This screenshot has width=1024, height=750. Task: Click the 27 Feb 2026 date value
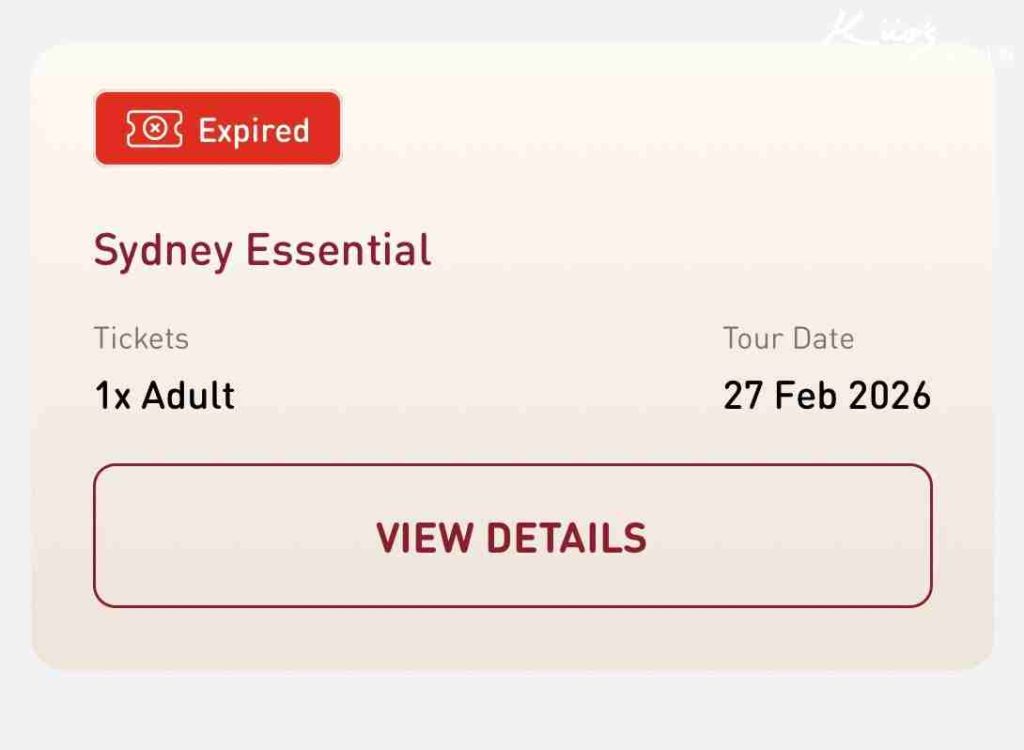826,396
